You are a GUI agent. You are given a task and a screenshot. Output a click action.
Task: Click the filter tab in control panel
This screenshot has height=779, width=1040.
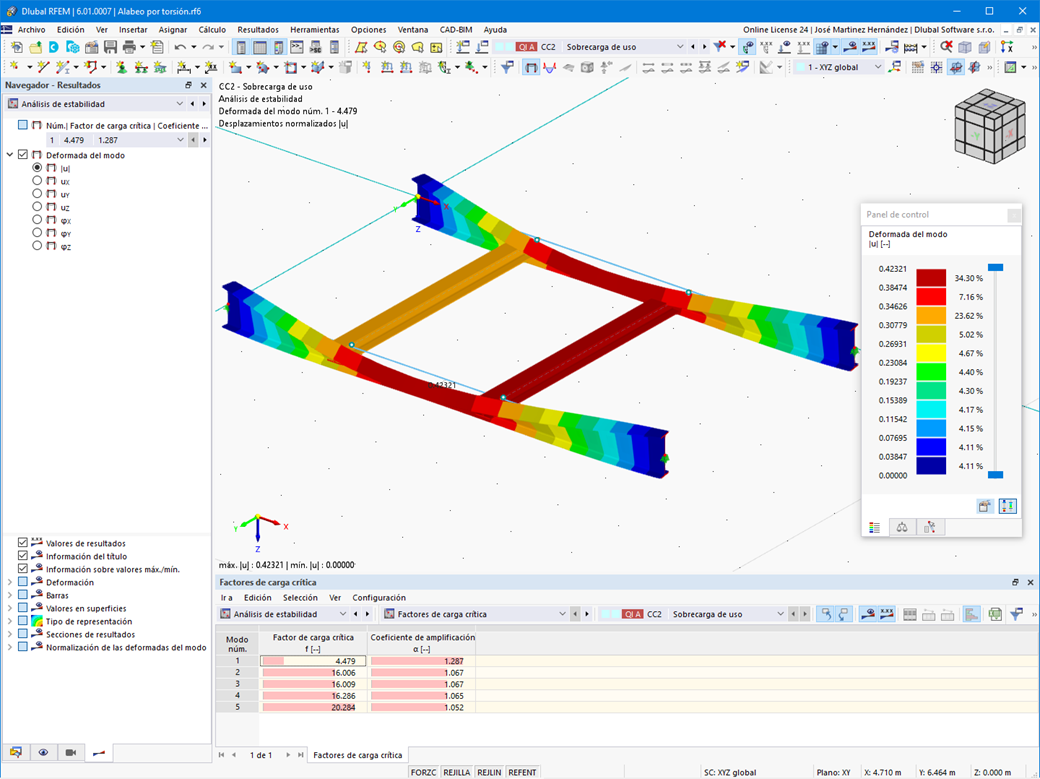pos(930,528)
